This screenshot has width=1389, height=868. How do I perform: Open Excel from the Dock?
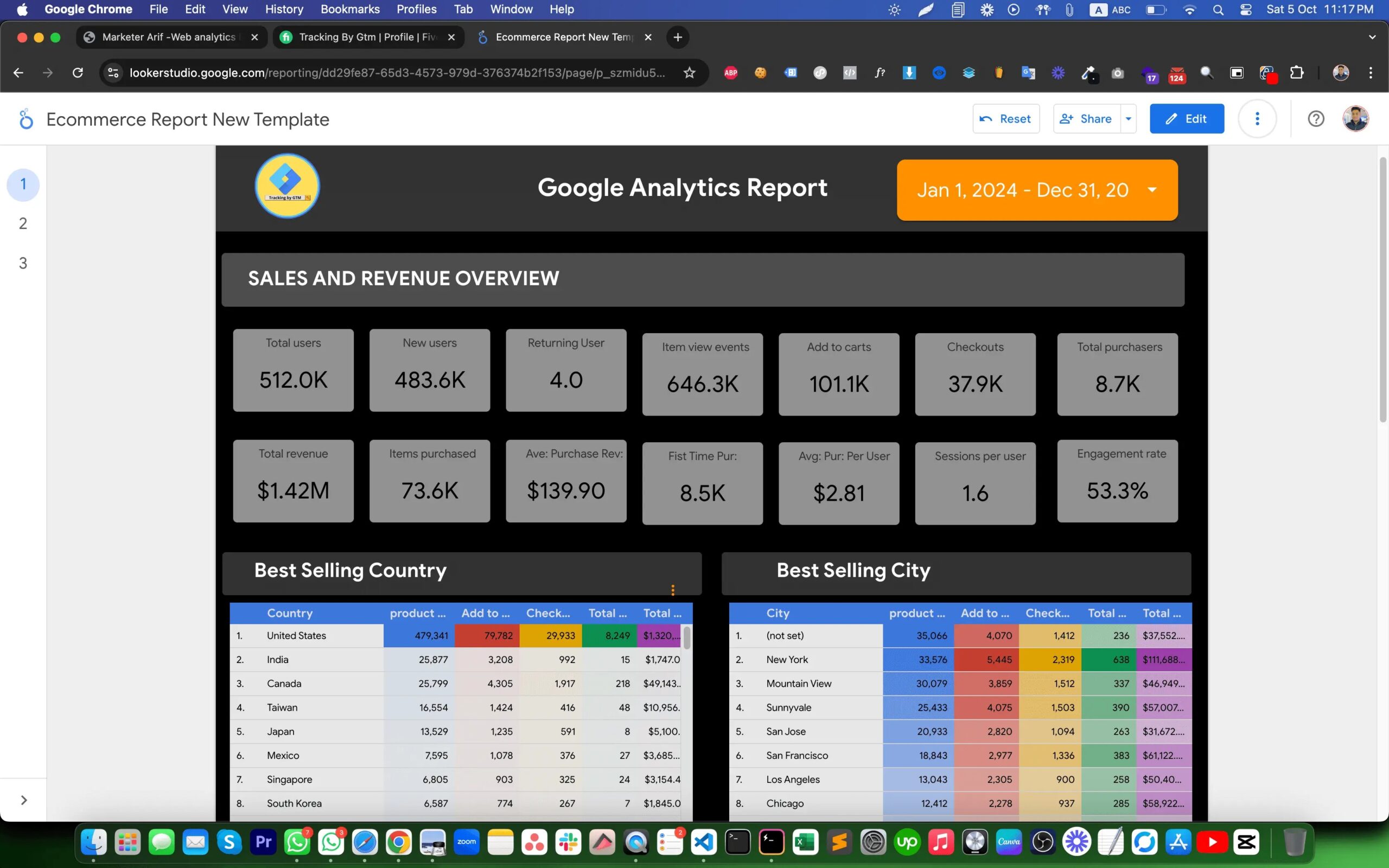805,842
